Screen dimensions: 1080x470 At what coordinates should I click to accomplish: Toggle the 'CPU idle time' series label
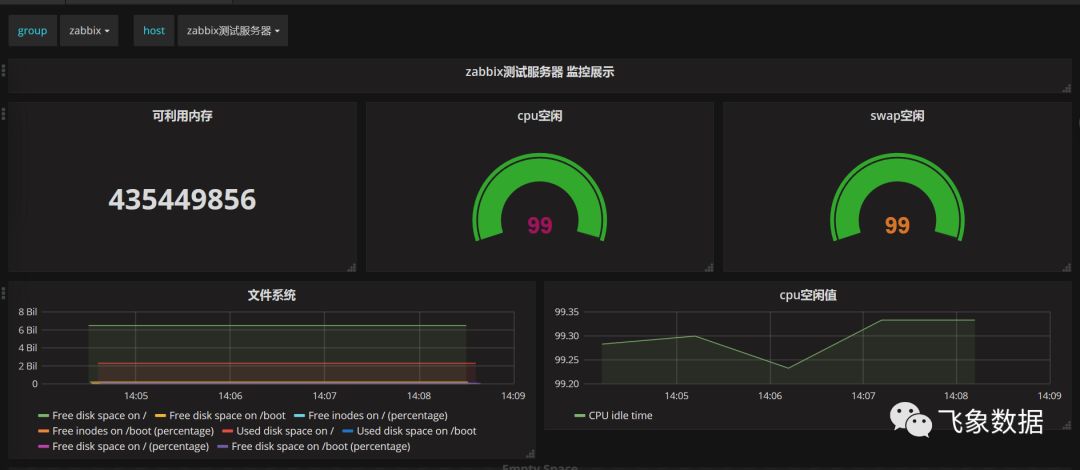click(x=621, y=416)
